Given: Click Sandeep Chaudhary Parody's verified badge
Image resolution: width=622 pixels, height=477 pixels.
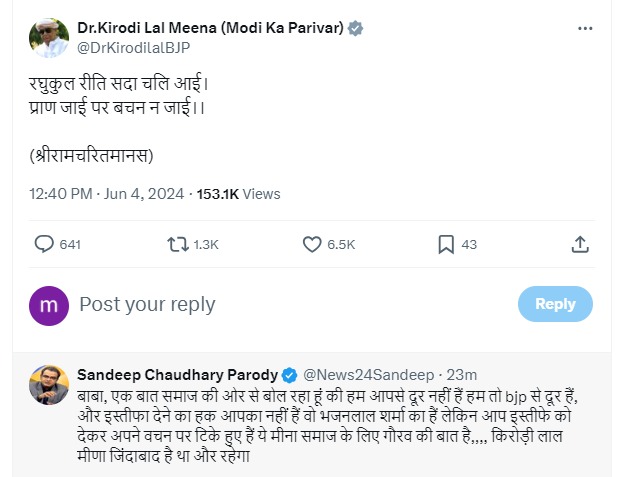Looking at the screenshot, I should (x=289, y=375).
